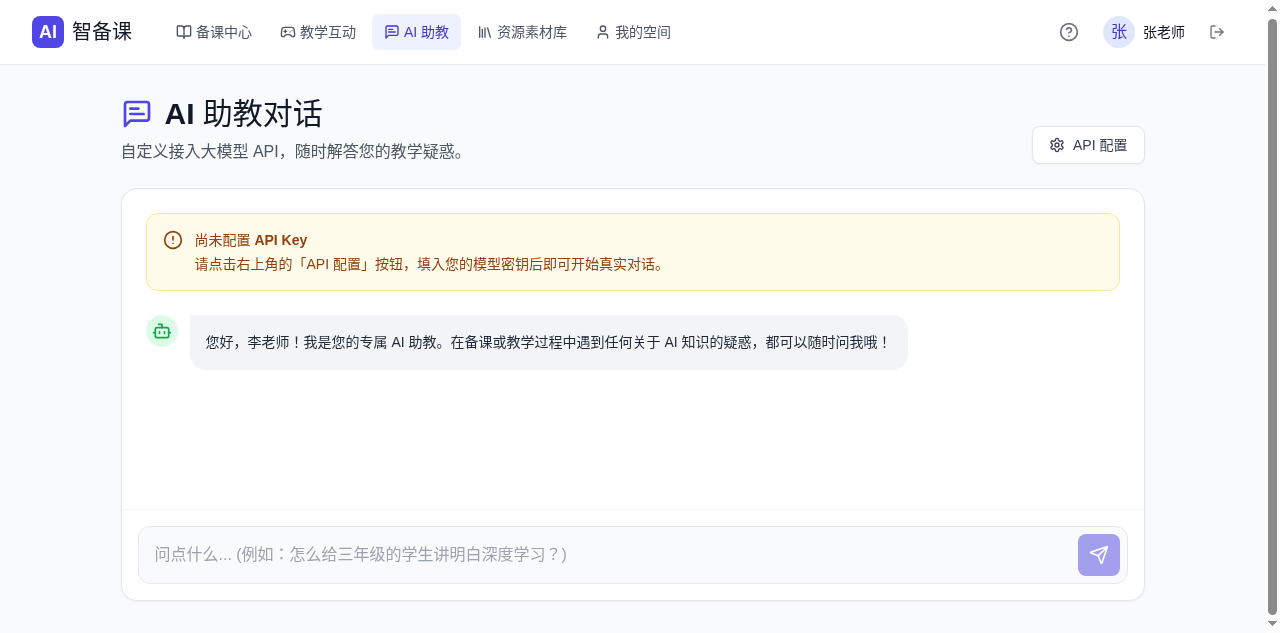Switch to 我的空间 tab
This screenshot has height=633, width=1280.
(633, 32)
